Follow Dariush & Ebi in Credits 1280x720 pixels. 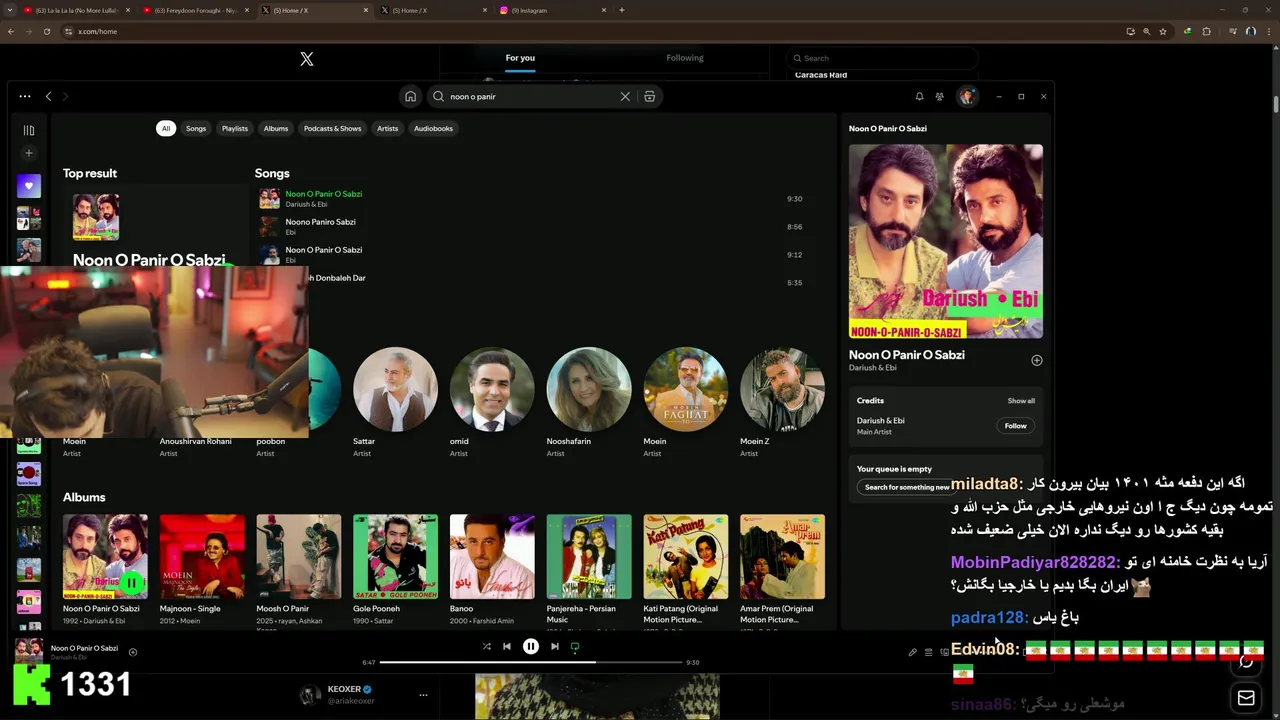(x=1015, y=426)
